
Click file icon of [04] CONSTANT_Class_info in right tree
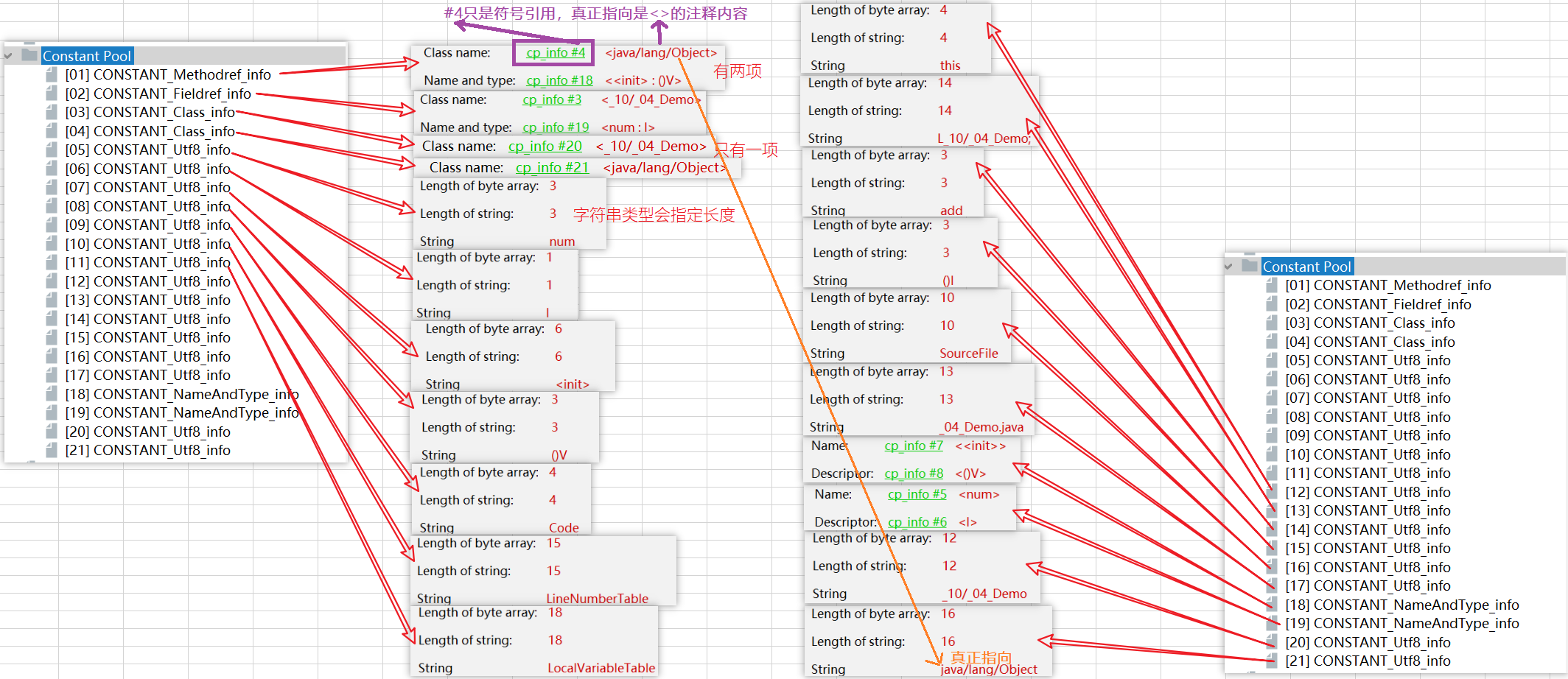pos(1272,342)
